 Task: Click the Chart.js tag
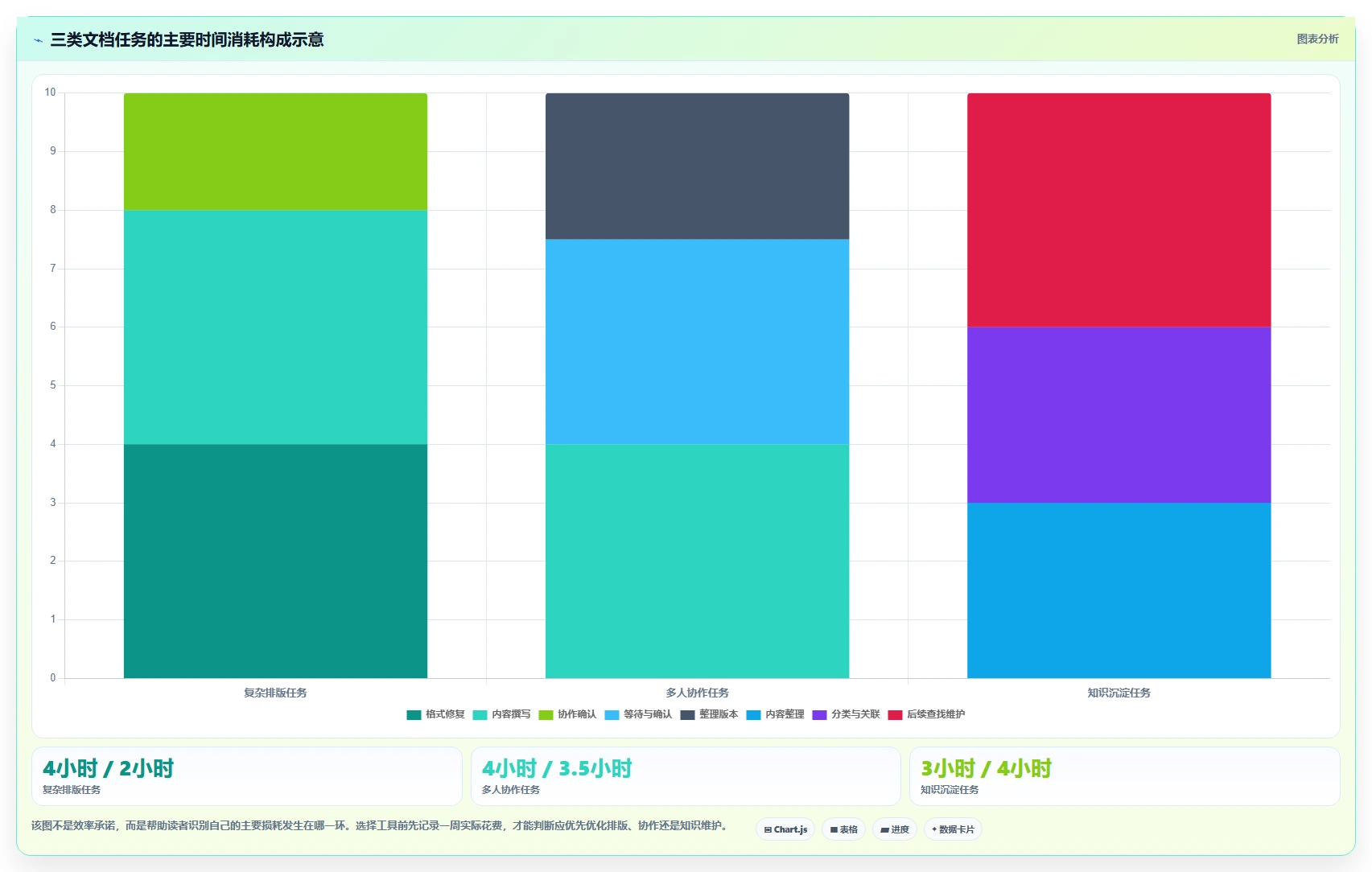tap(785, 829)
